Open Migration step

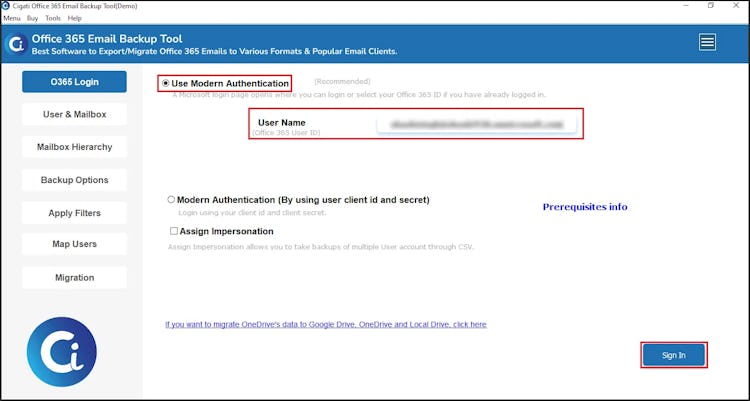74,278
